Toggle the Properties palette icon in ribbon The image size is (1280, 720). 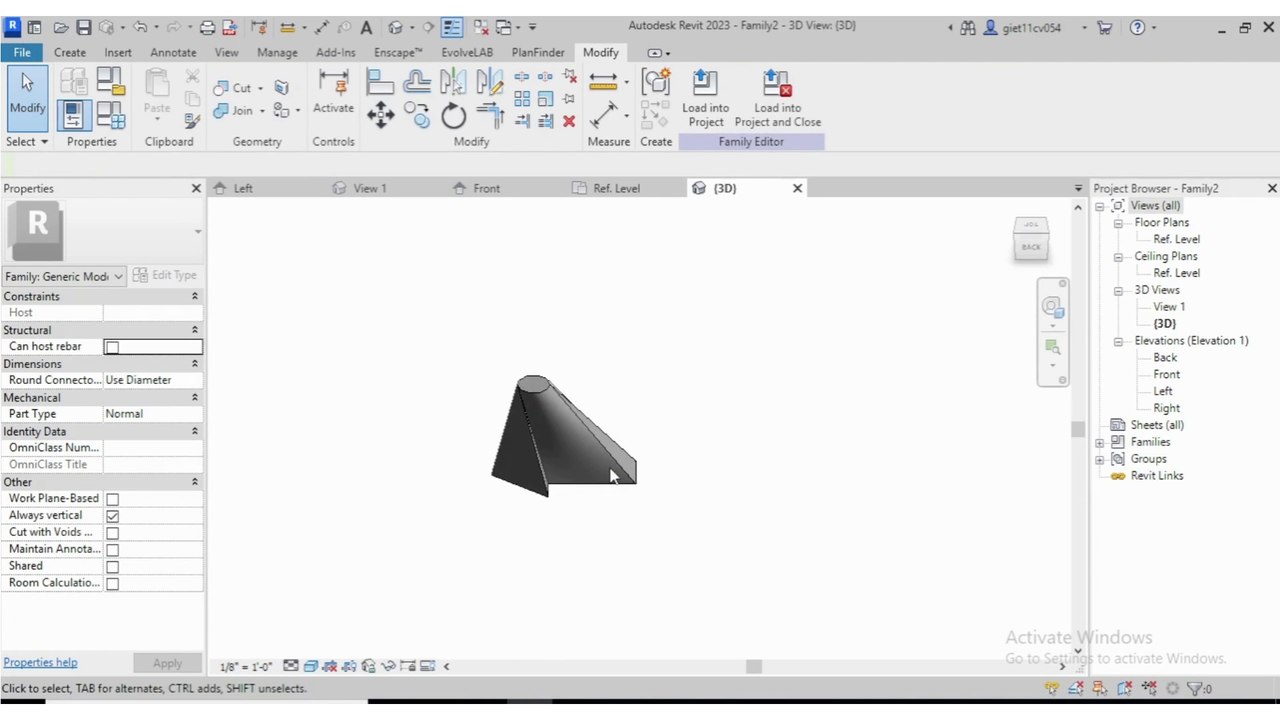coord(73,115)
